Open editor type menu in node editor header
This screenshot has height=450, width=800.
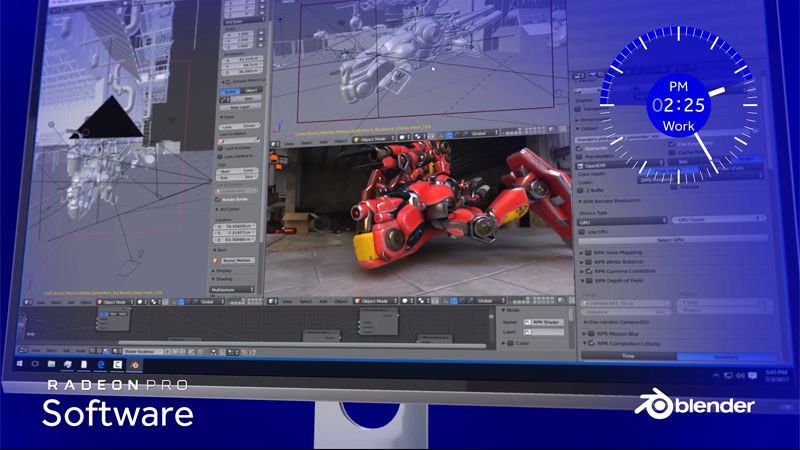pyautogui.click(x=22, y=351)
